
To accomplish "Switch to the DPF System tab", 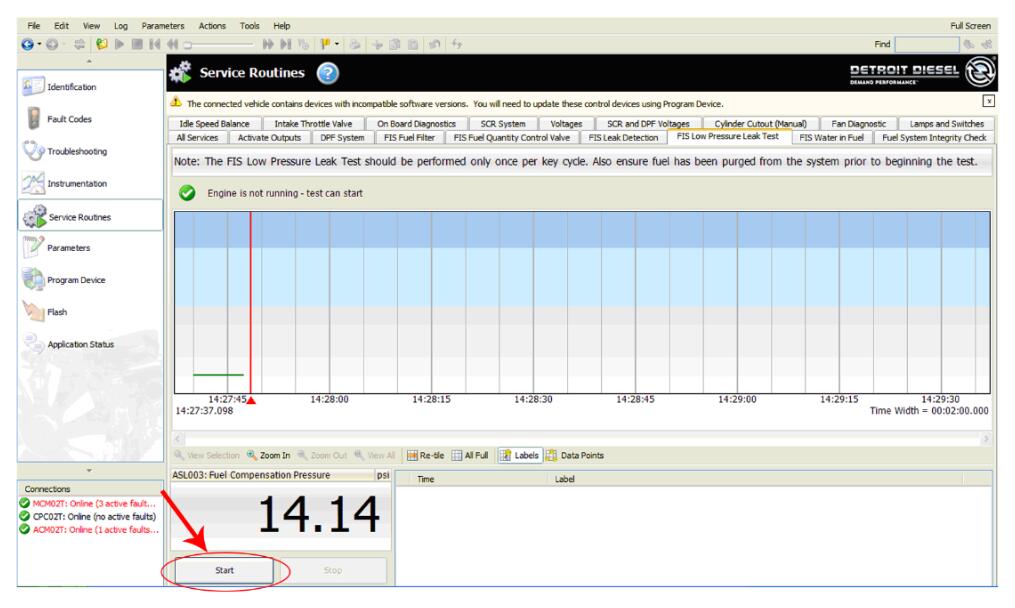I will [342, 137].
